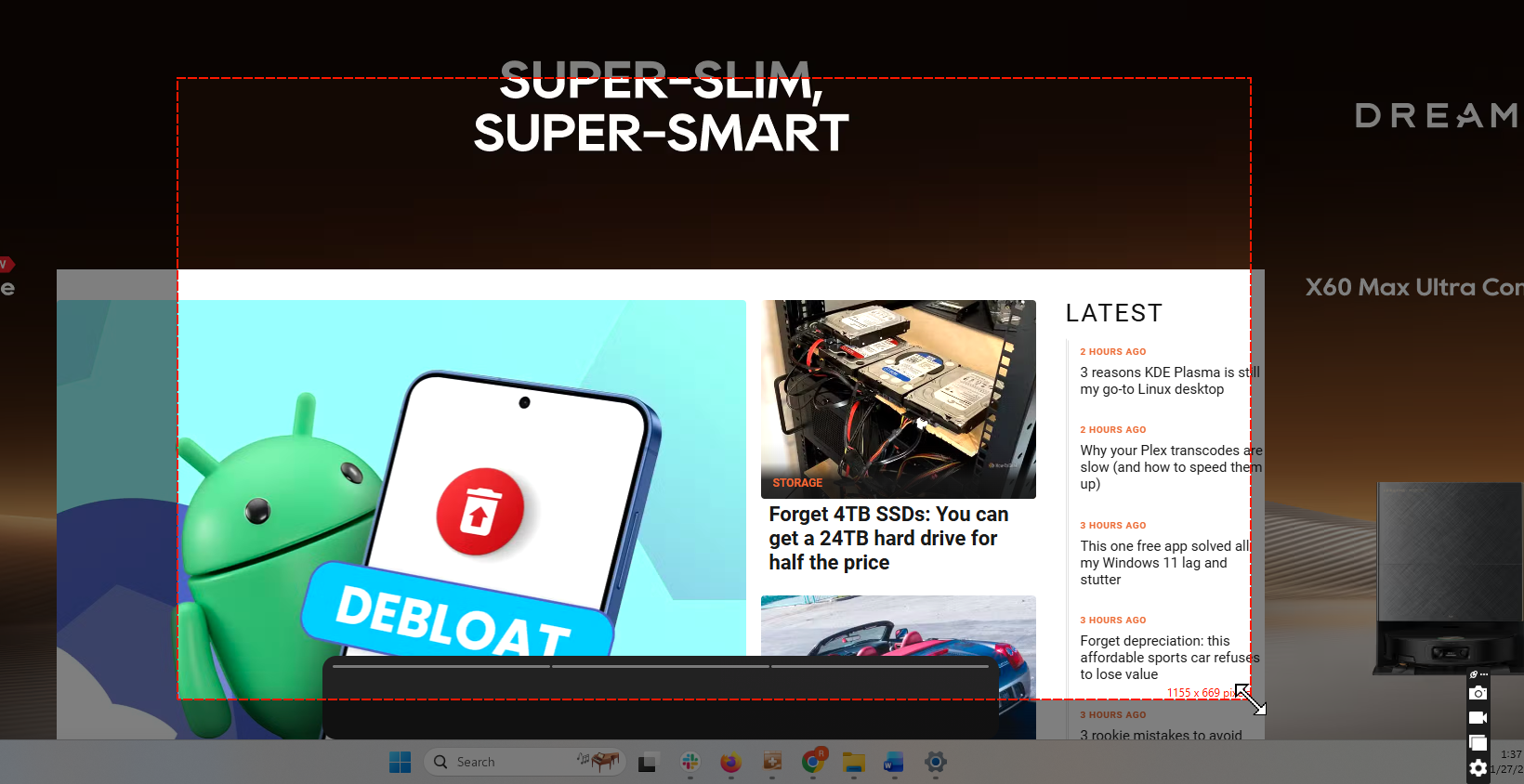Open Slack from the taskbar
The width and height of the screenshot is (1524, 784).
[690, 763]
